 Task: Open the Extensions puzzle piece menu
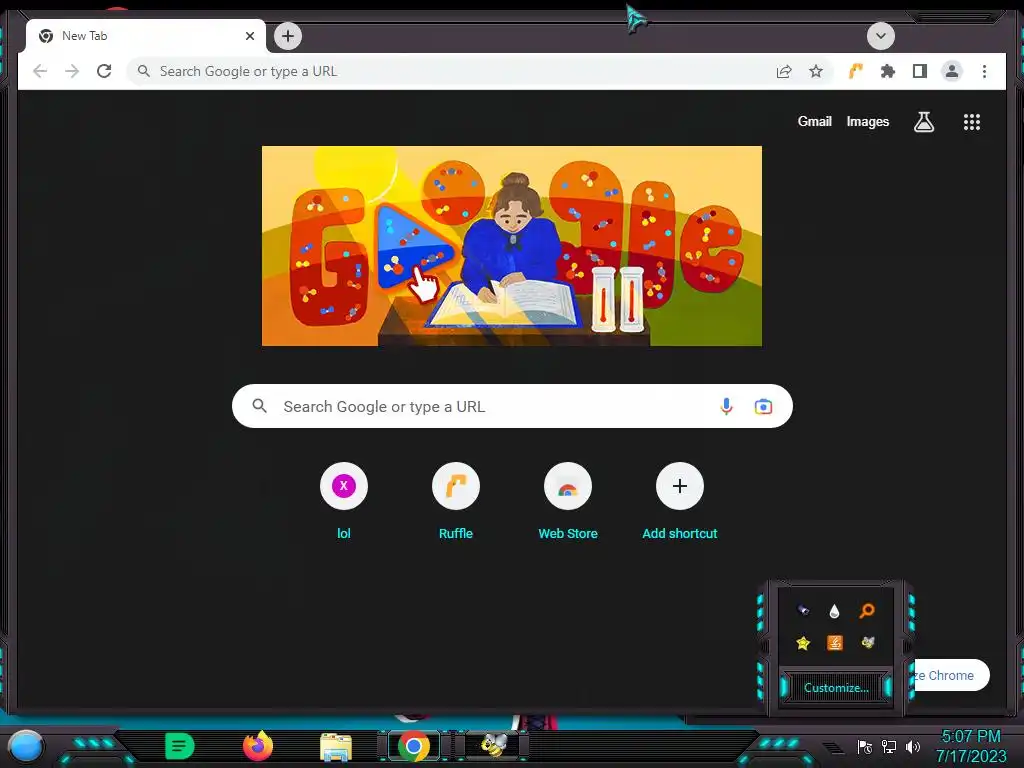click(x=888, y=71)
